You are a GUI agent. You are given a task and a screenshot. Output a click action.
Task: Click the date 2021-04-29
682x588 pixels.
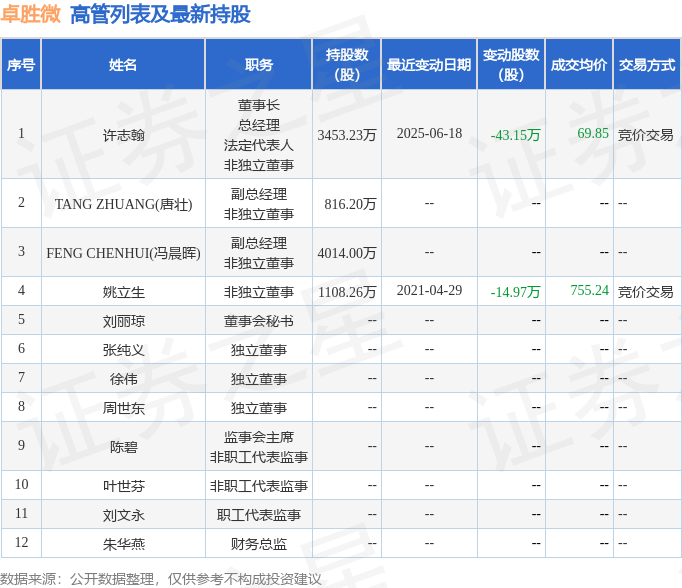pos(429,290)
